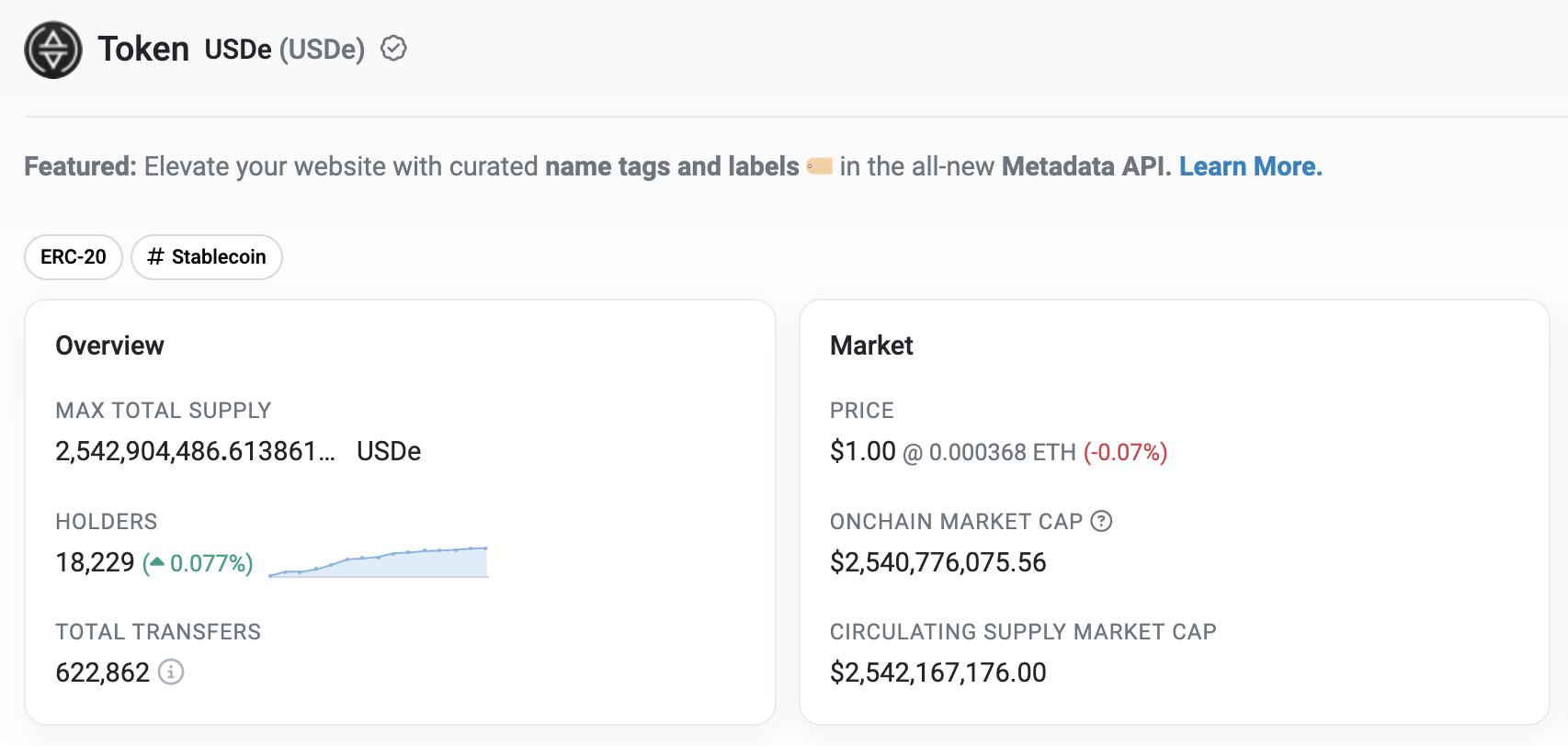The width and height of the screenshot is (1568, 746).
Task: Open the Learn More link
Action: click(1250, 166)
